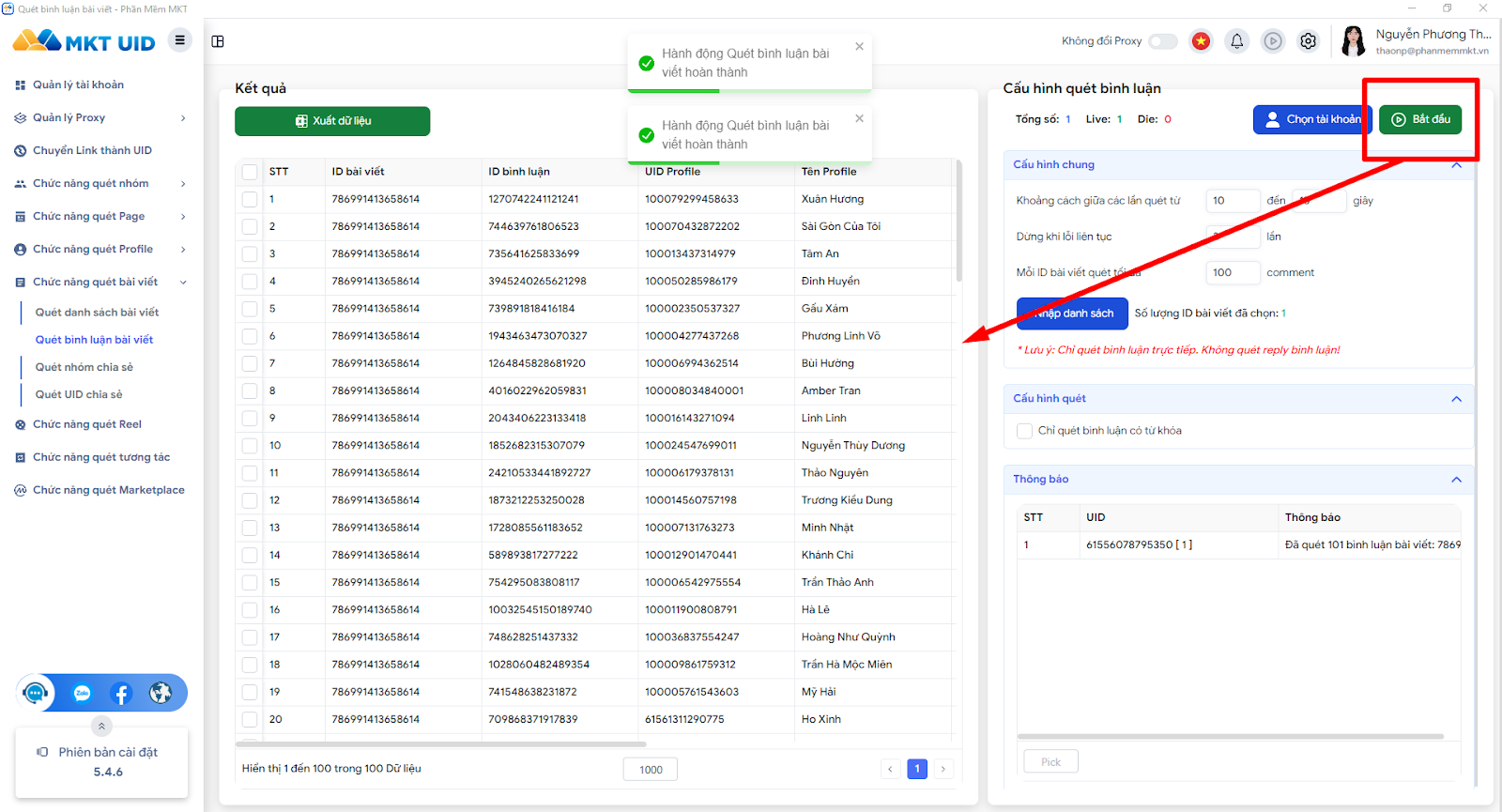The image size is (1502, 812).
Task: Close the second completed notification toast
Action: (x=859, y=118)
